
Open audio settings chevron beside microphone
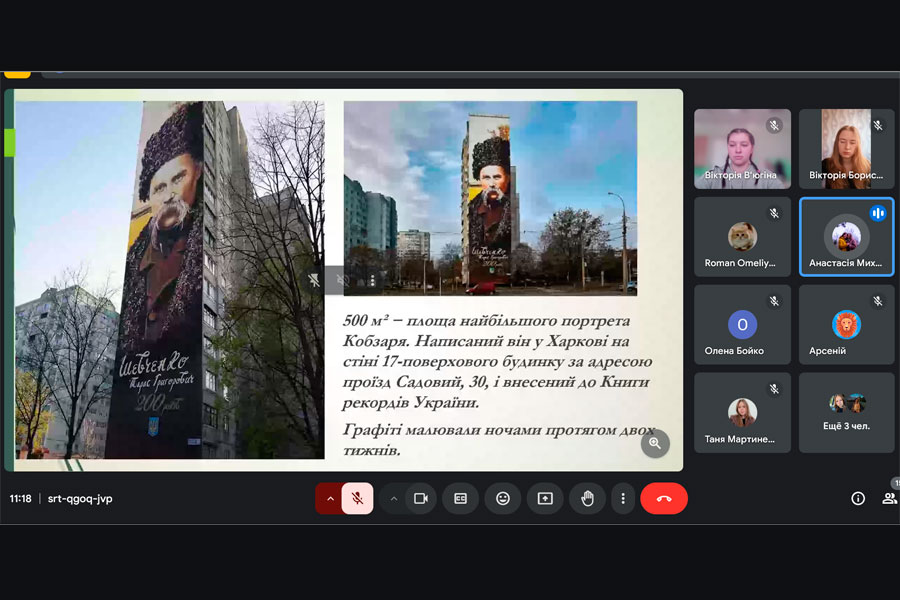tap(330, 498)
